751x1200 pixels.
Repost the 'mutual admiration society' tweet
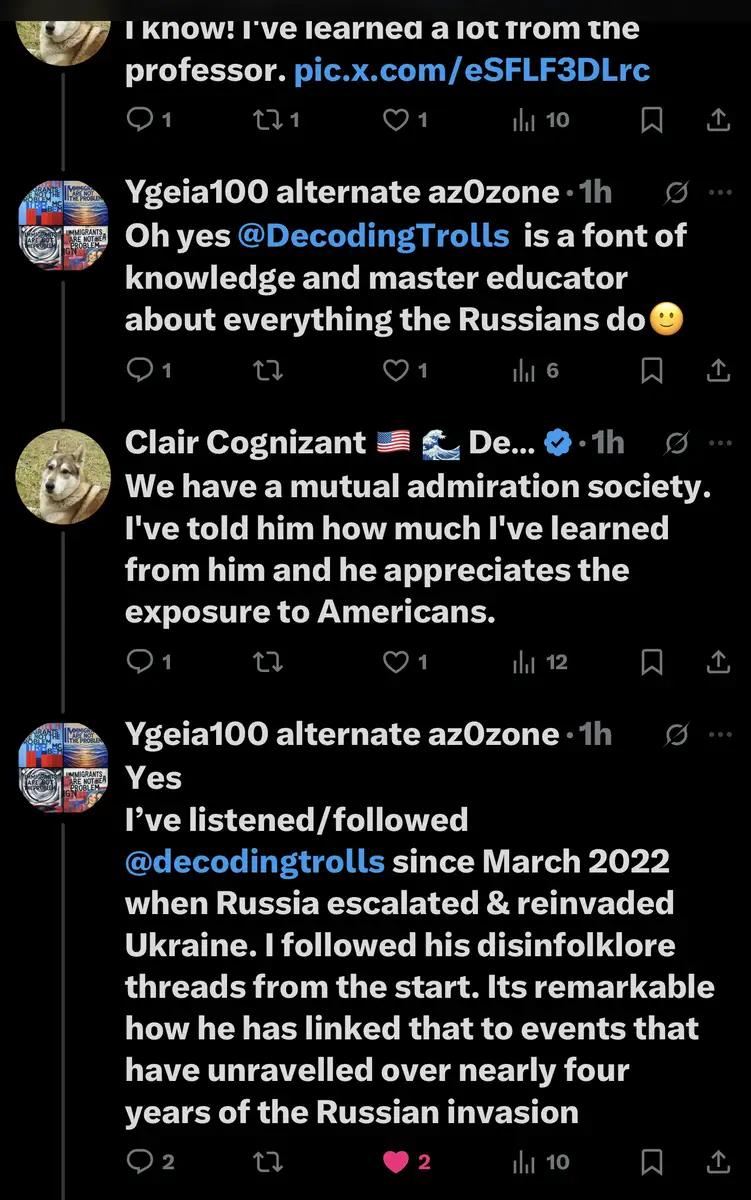(x=267, y=662)
